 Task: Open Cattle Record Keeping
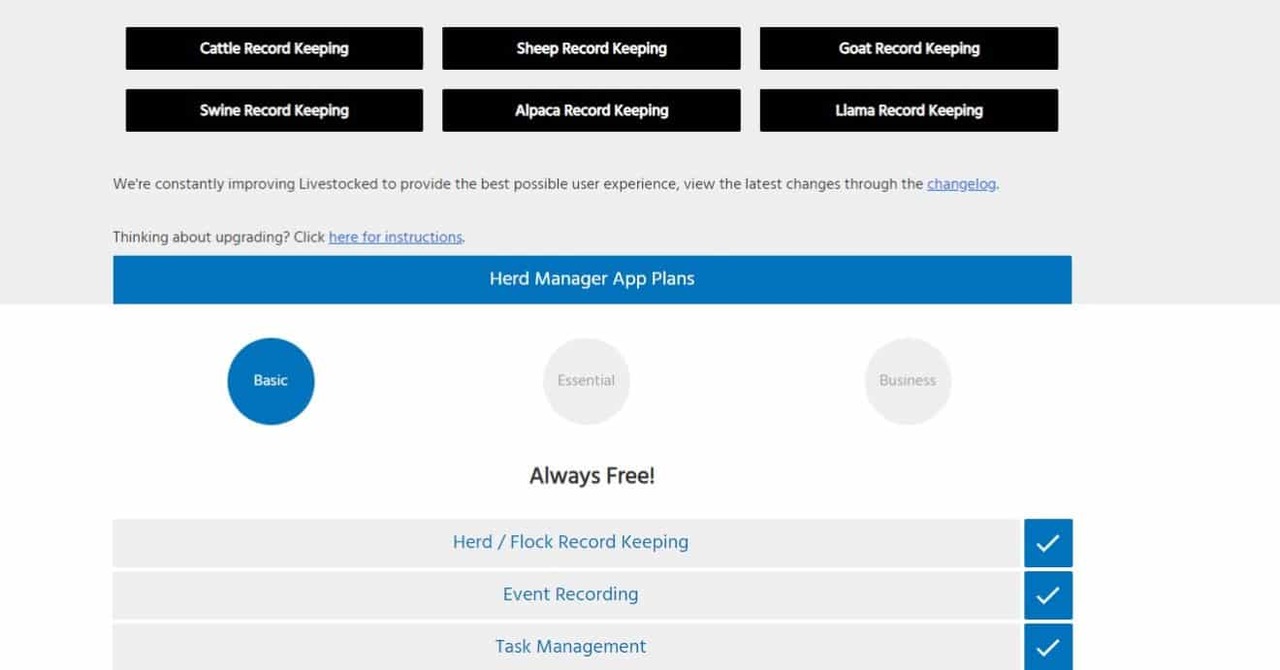(274, 48)
